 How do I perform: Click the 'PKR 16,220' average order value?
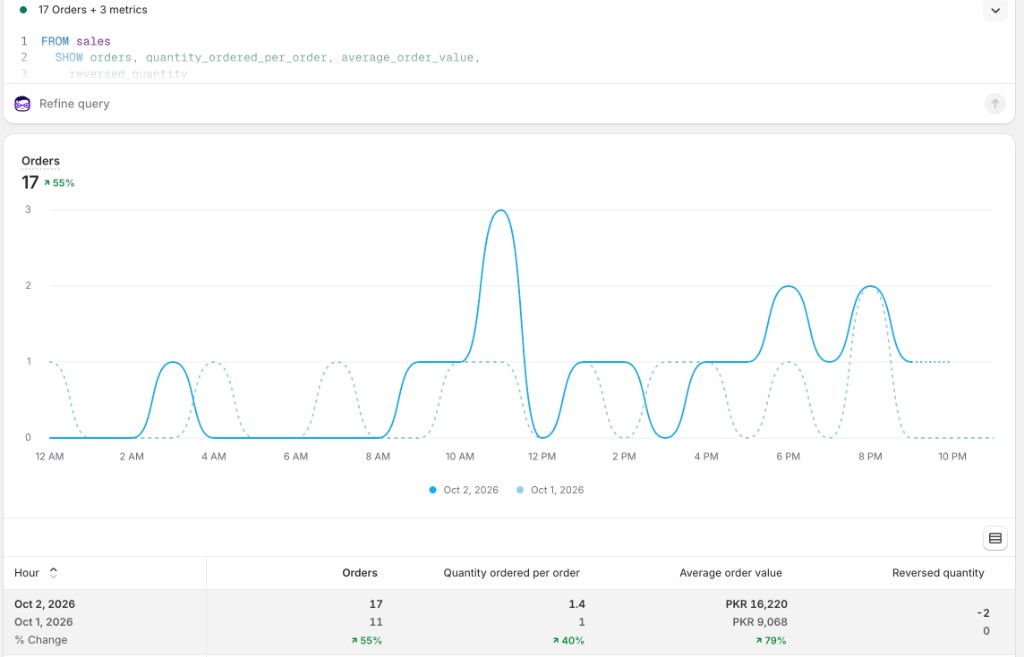click(x=756, y=604)
